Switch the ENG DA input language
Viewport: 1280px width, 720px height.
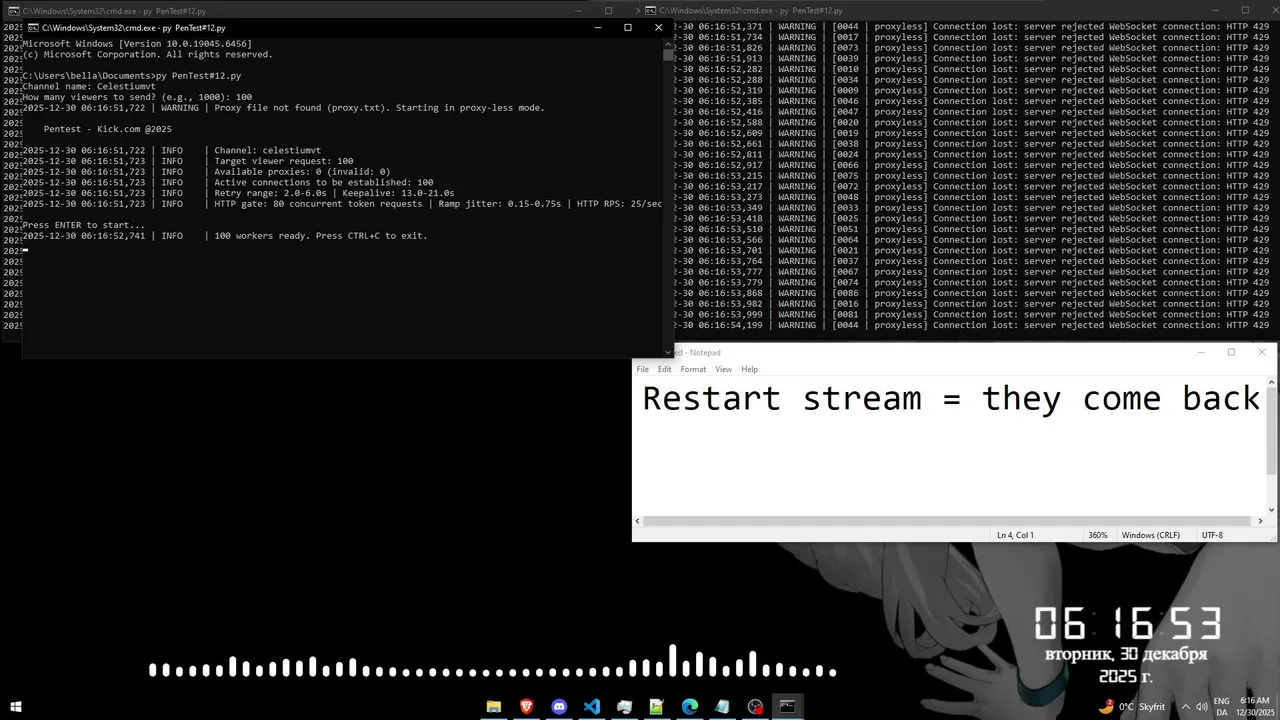(x=1221, y=706)
